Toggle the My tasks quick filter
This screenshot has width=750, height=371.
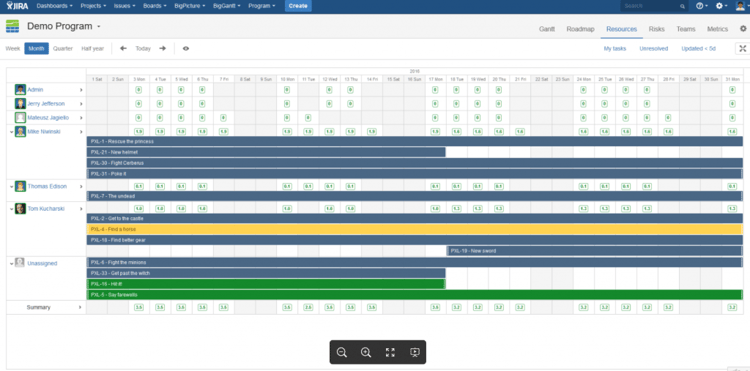[x=615, y=48]
